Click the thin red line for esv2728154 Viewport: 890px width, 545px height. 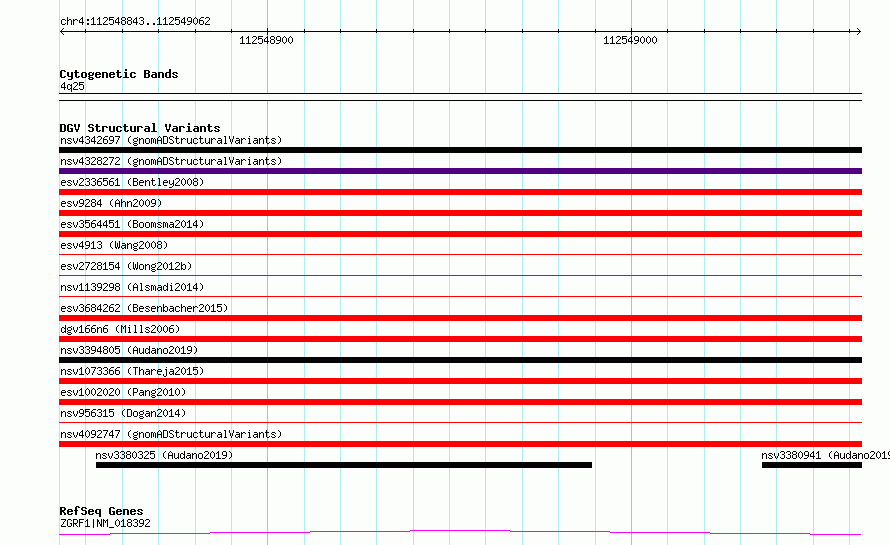point(460,275)
